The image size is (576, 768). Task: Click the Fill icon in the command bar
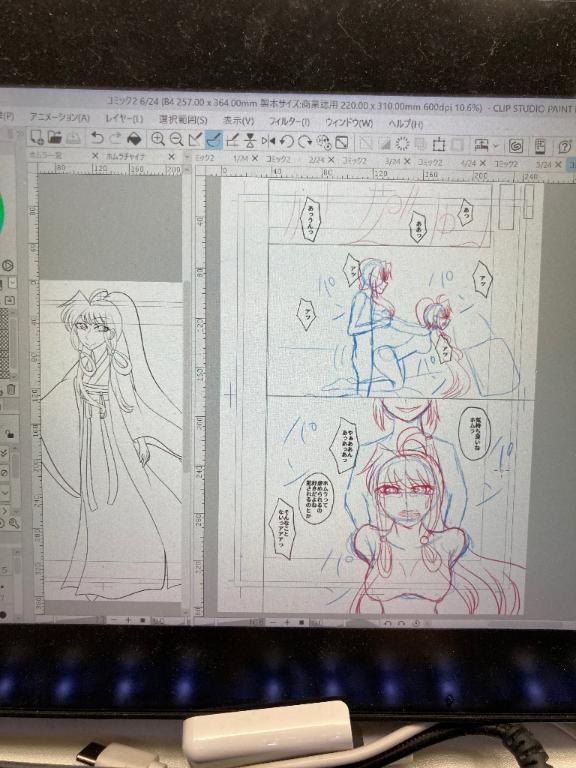pyautogui.click(x=134, y=139)
